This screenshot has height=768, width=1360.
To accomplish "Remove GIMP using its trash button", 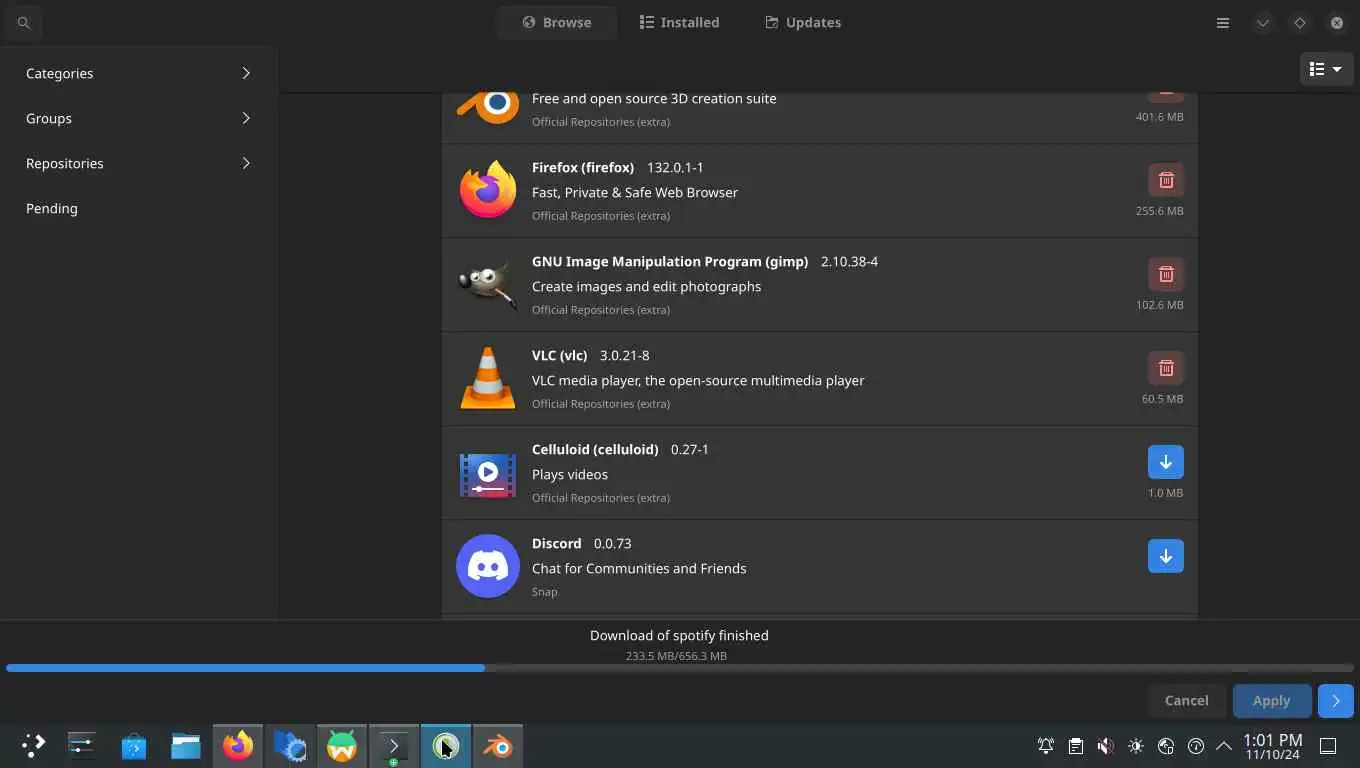I will tap(1165, 274).
